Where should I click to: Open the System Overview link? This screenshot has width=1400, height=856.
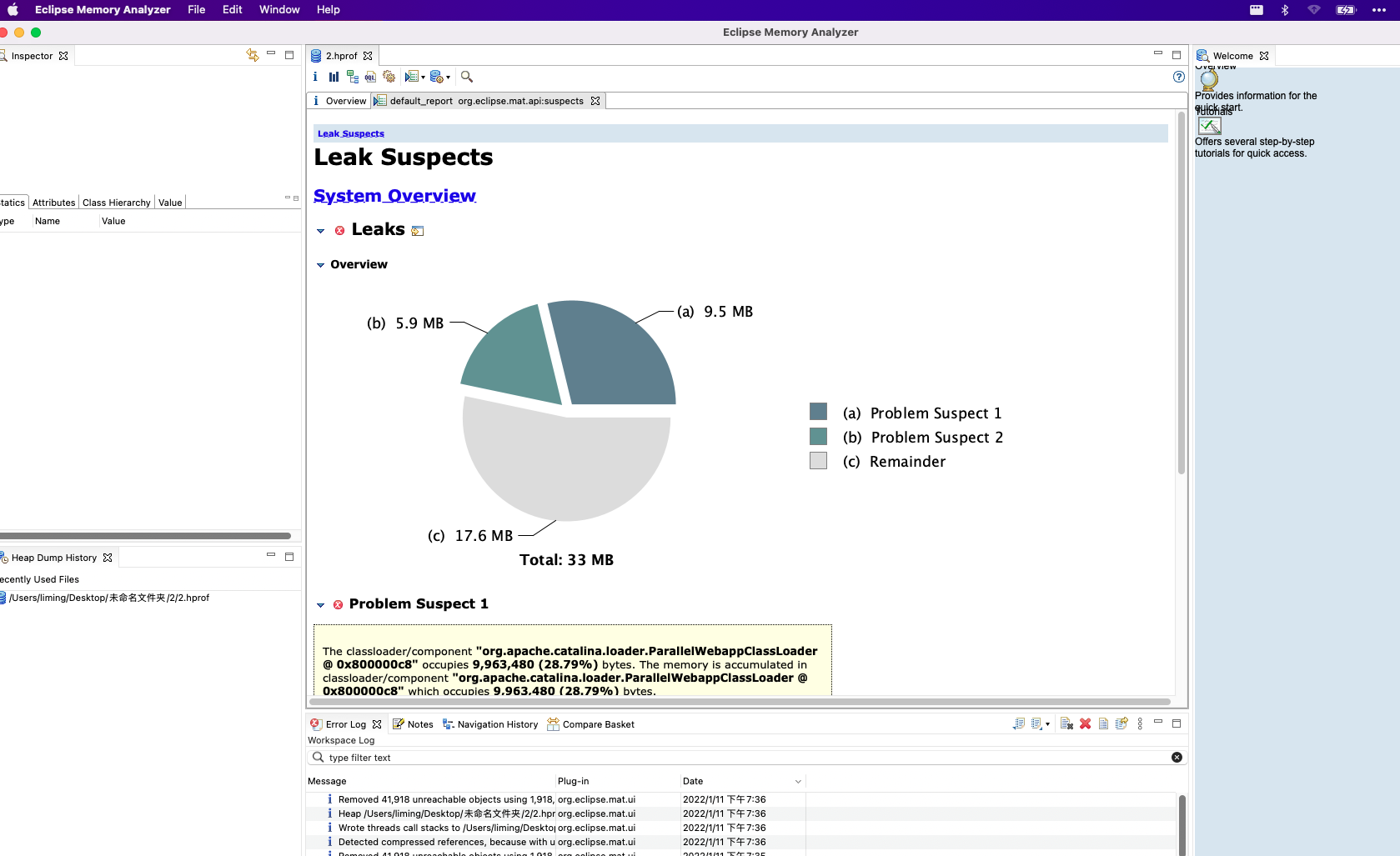click(x=394, y=196)
